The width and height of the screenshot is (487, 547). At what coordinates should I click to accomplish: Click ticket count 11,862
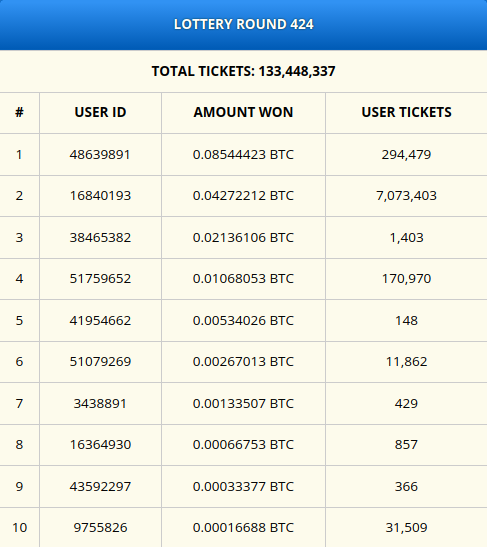pyautogui.click(x=406, y=362)
